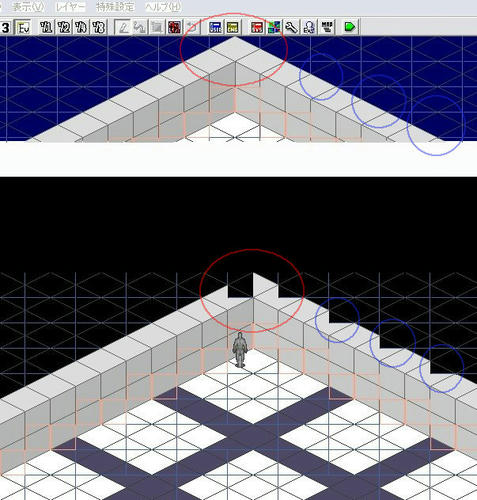
Task: Open the tileset settings icon
Action: 274,27
